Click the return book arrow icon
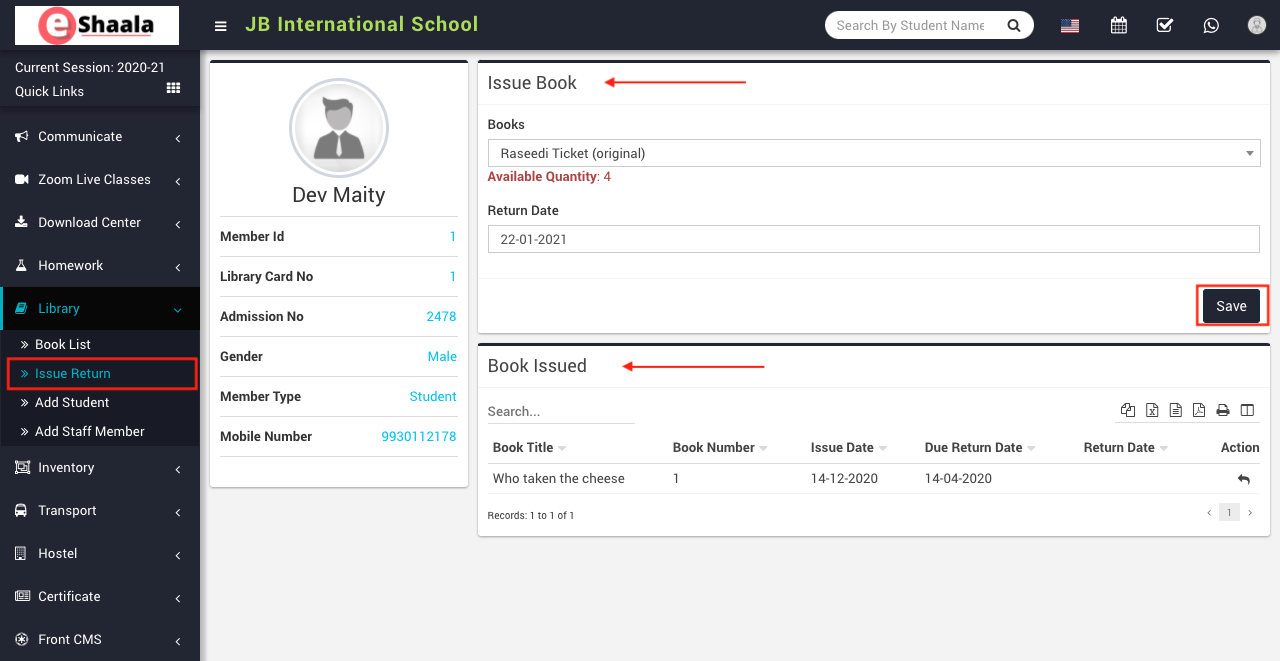This screenshot has height=661, width=1280. pyautogui.click(x=1243, y=480)
